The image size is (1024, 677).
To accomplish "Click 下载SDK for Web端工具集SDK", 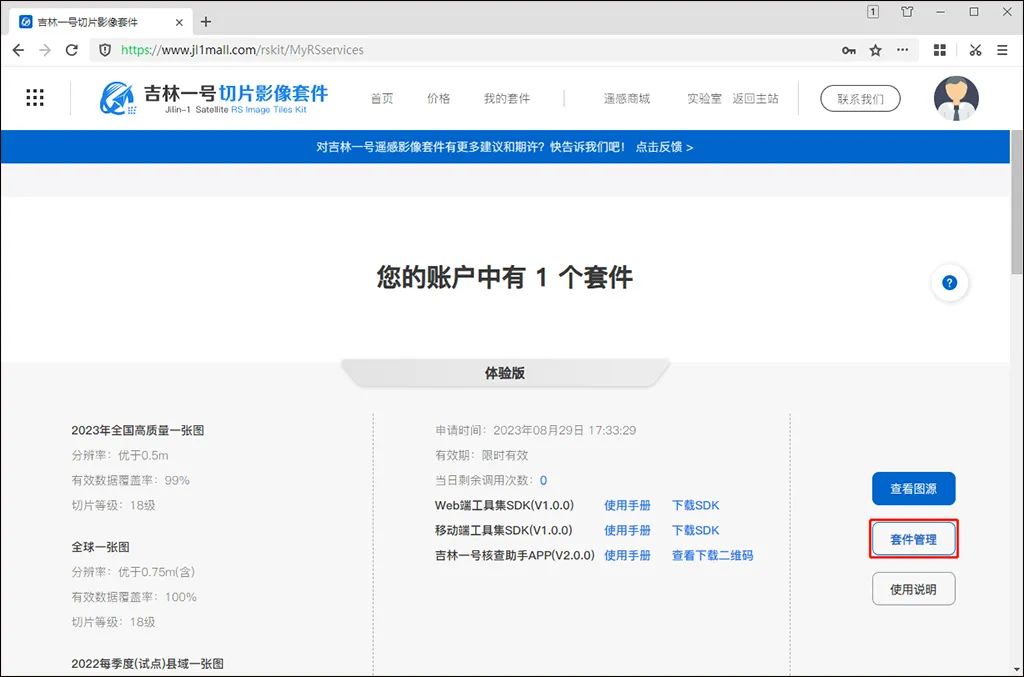I will (x=696, y=505).
